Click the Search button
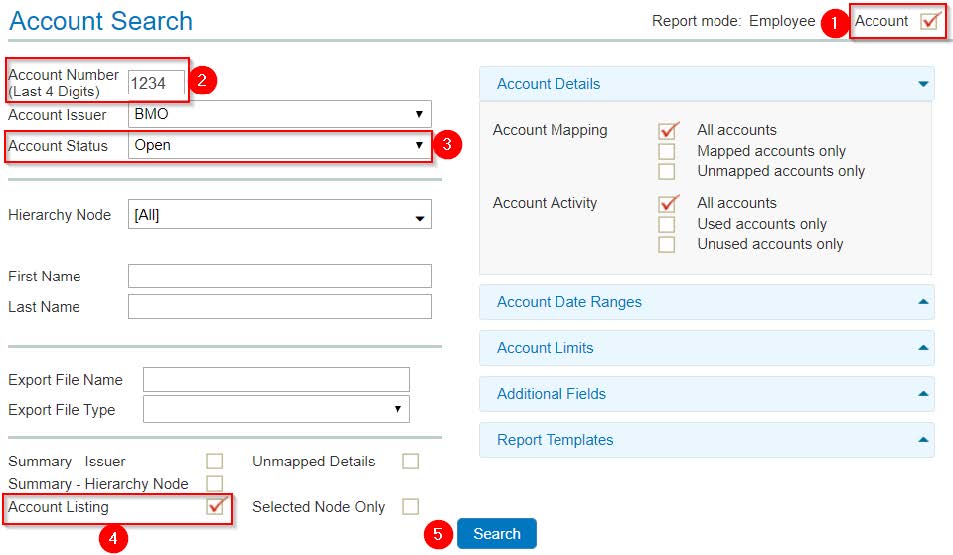The height and width of the screenshot is (555, 953). click(x=497, y=534)
